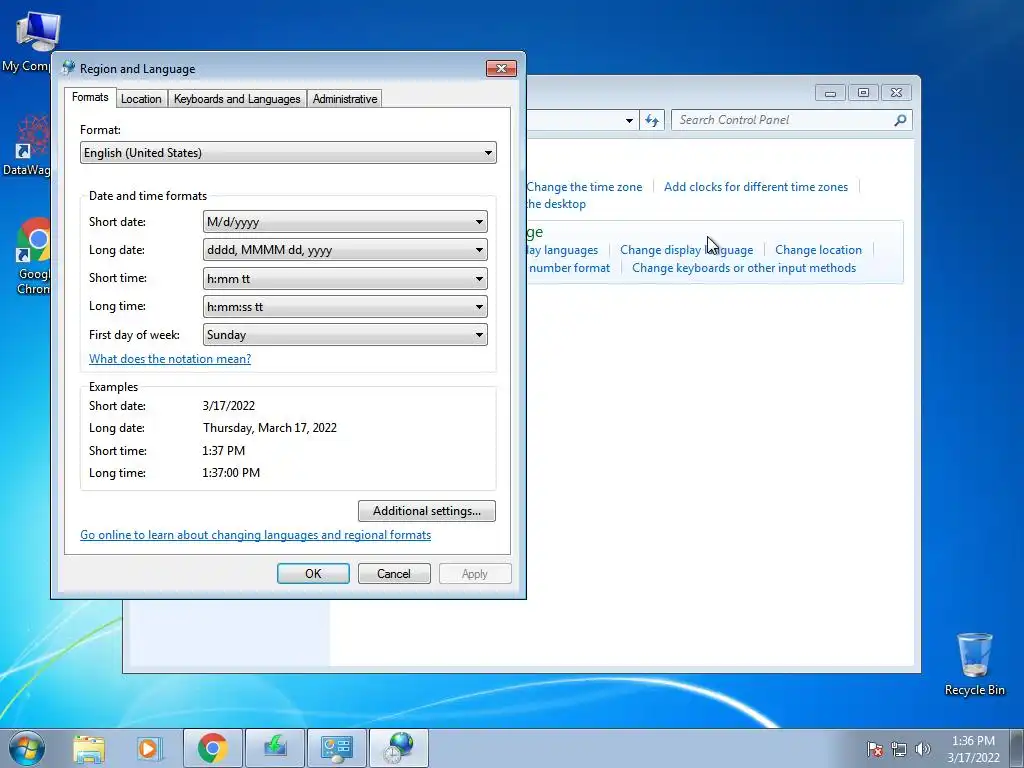Click the volume speaker tray icon

[922, 749]
